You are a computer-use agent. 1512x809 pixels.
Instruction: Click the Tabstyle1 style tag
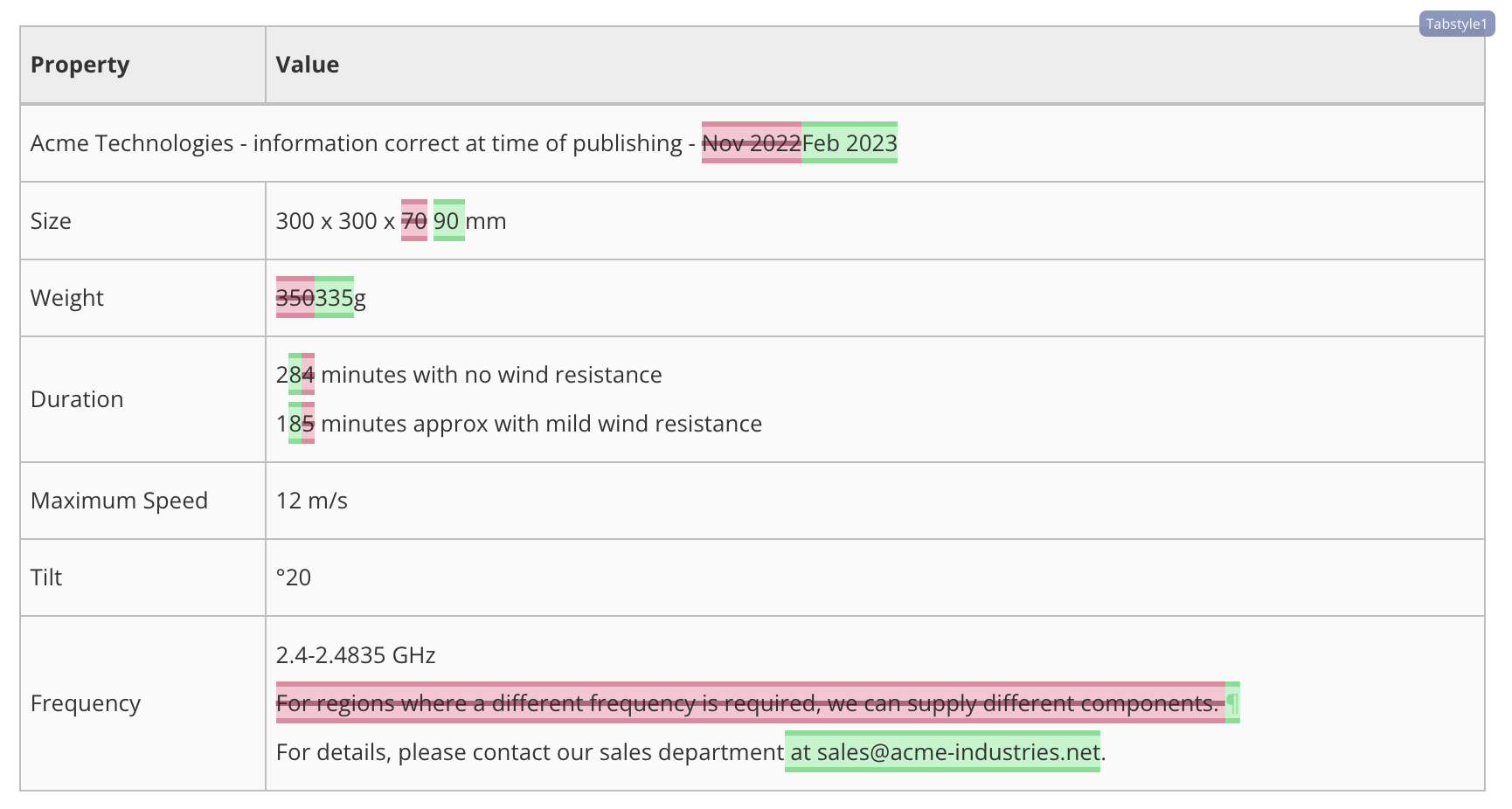(x=1455, y=24)
